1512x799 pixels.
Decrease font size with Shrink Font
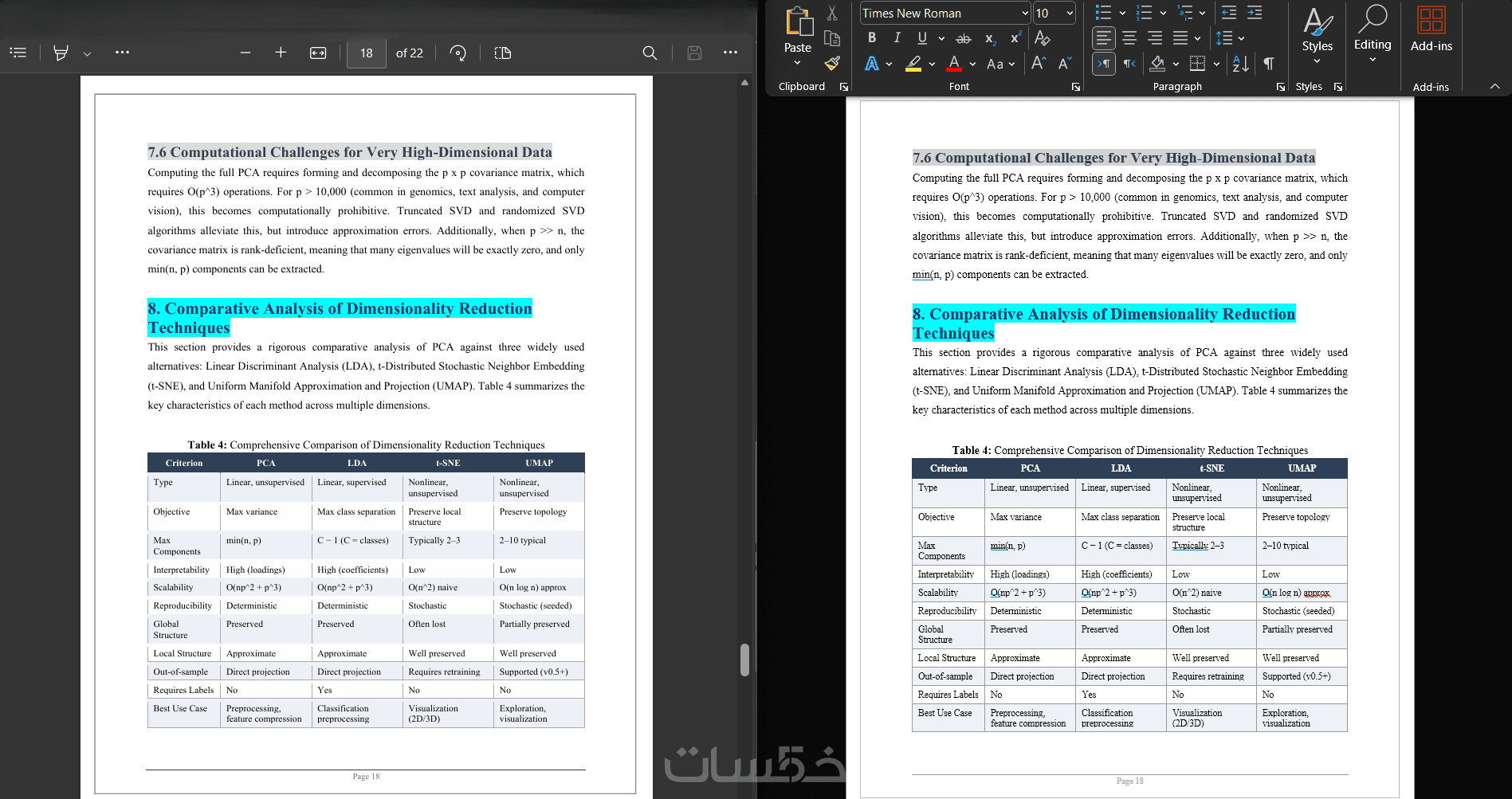click(x=1065, y=63)
